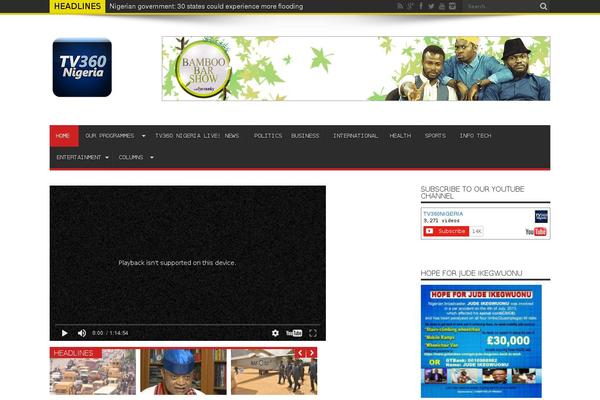
Task: Expand the Entertainment dropdown arrow
Action: 107,157
